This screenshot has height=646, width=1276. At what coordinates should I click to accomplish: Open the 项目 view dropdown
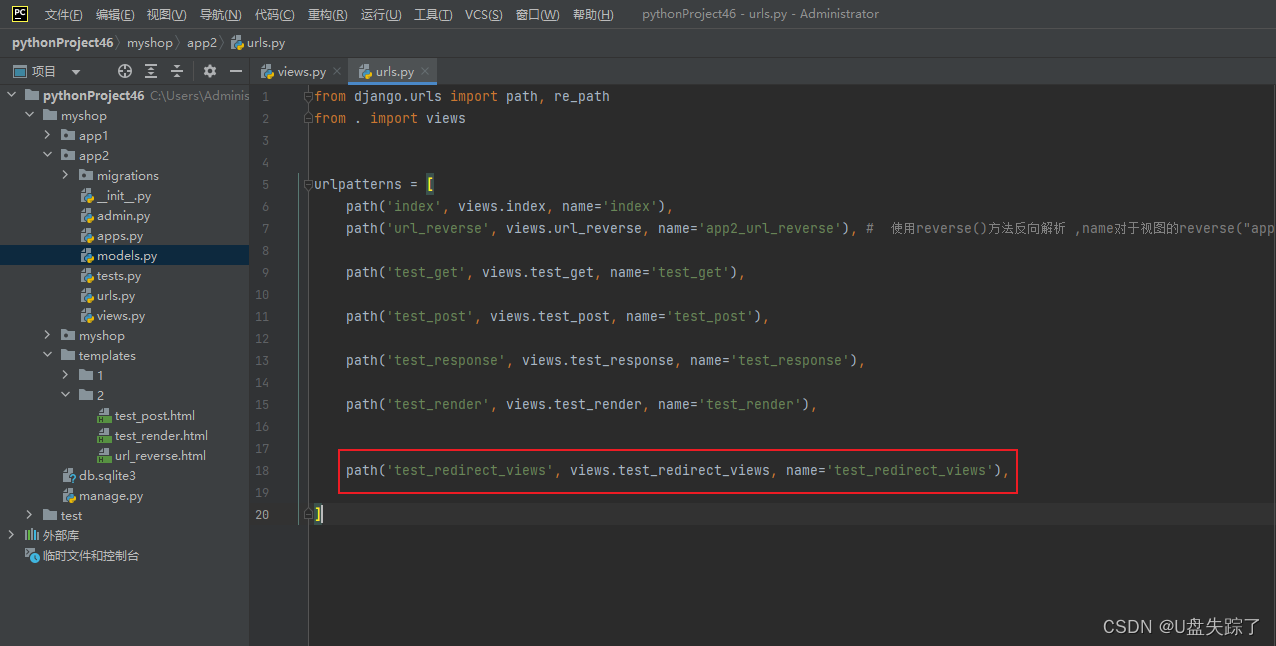74,70
